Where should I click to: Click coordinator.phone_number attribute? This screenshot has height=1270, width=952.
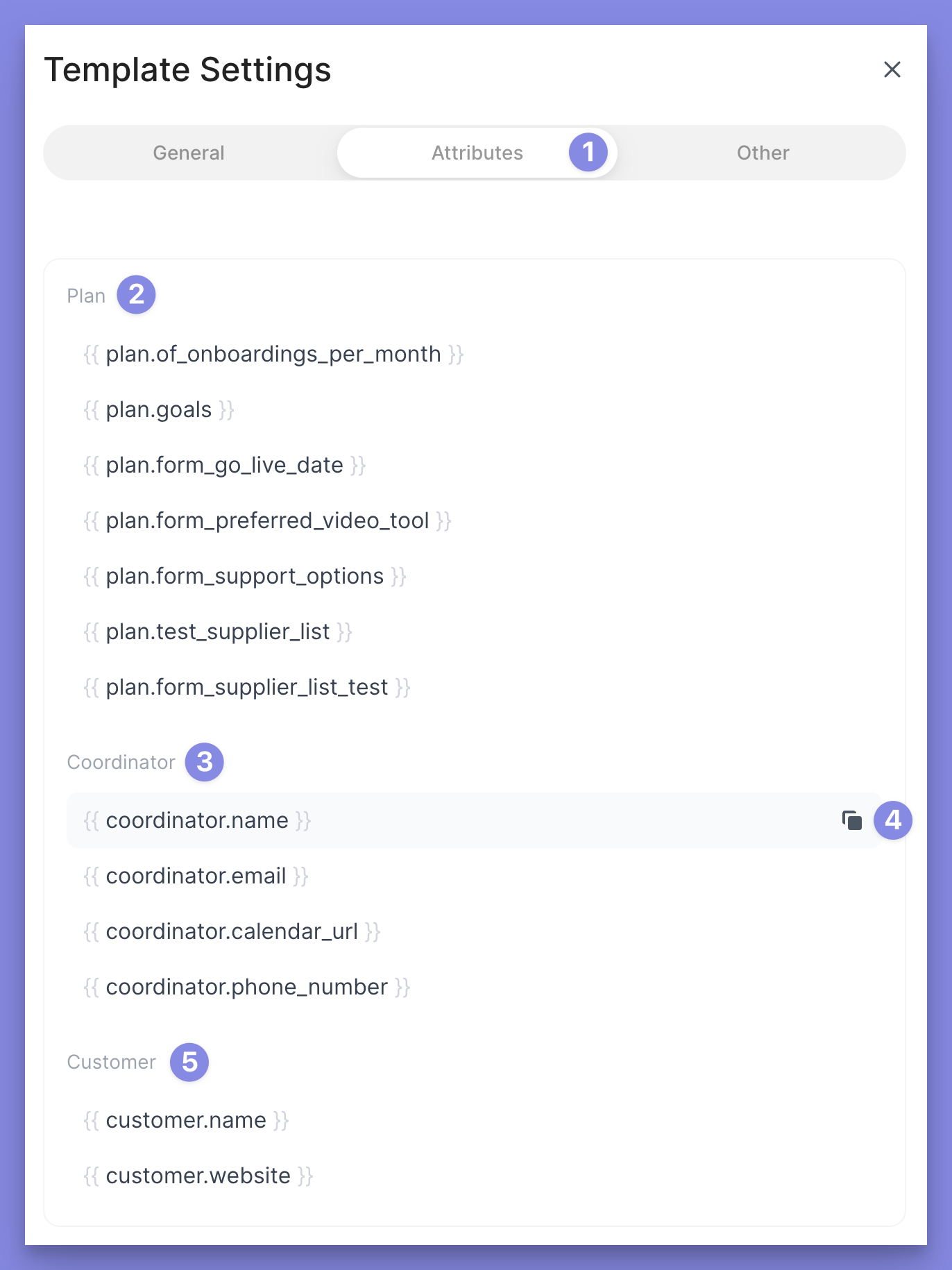(247, 987)
